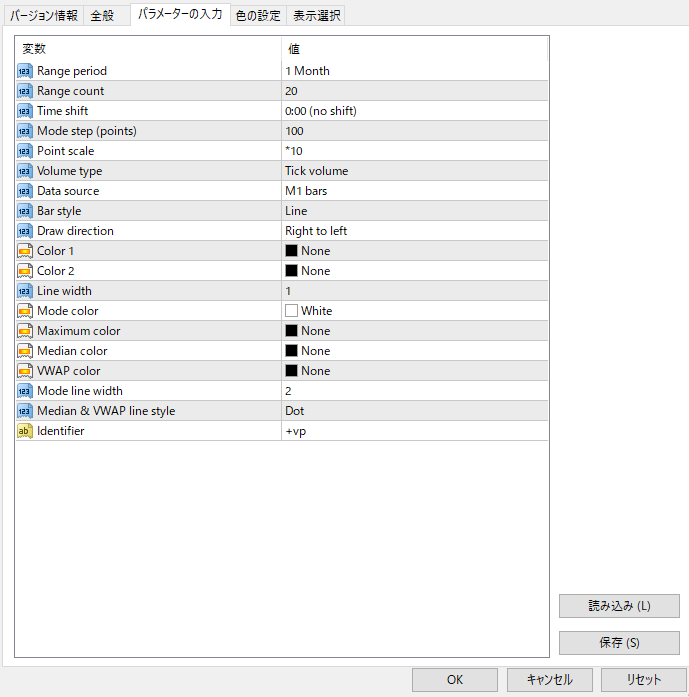The image size is (689, 697).
Task: Click the 読み込み (L) button
Action: pos(619,606)
